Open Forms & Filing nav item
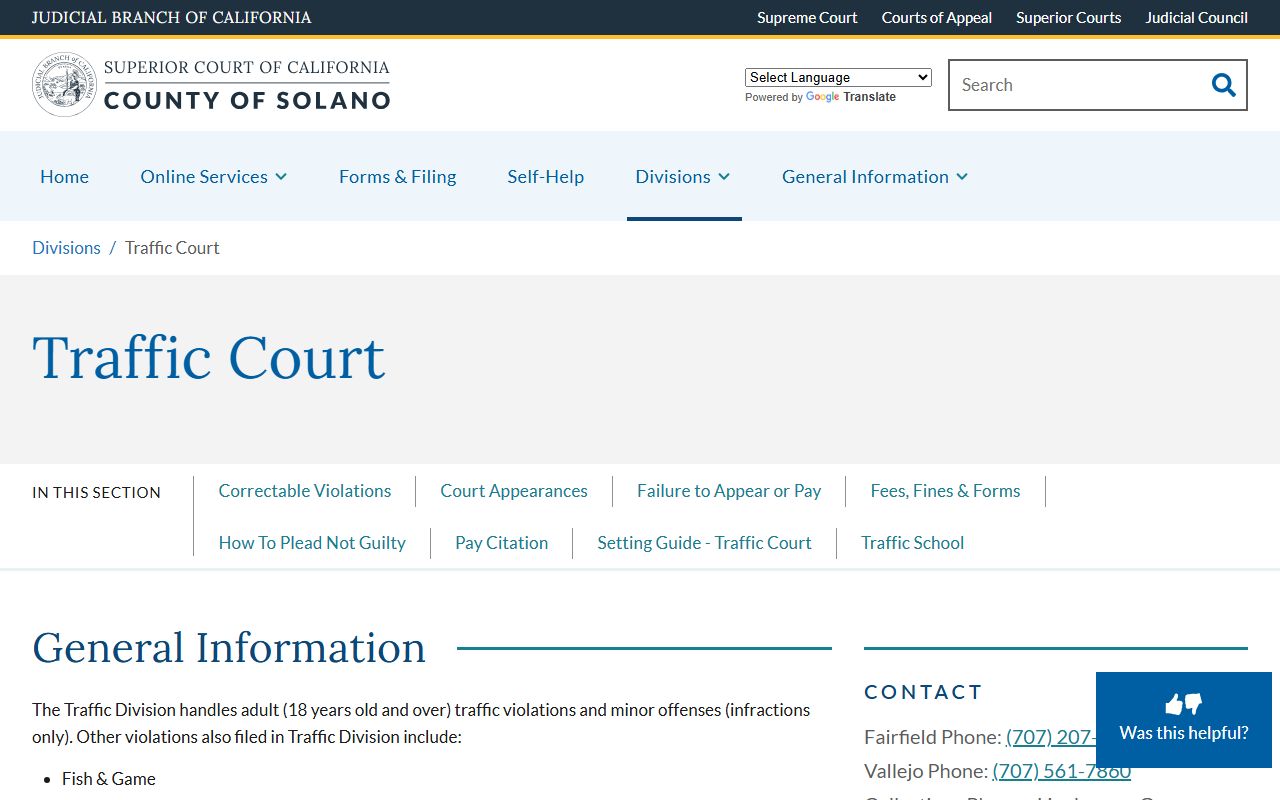1280x800 pixels. (397, 176)
